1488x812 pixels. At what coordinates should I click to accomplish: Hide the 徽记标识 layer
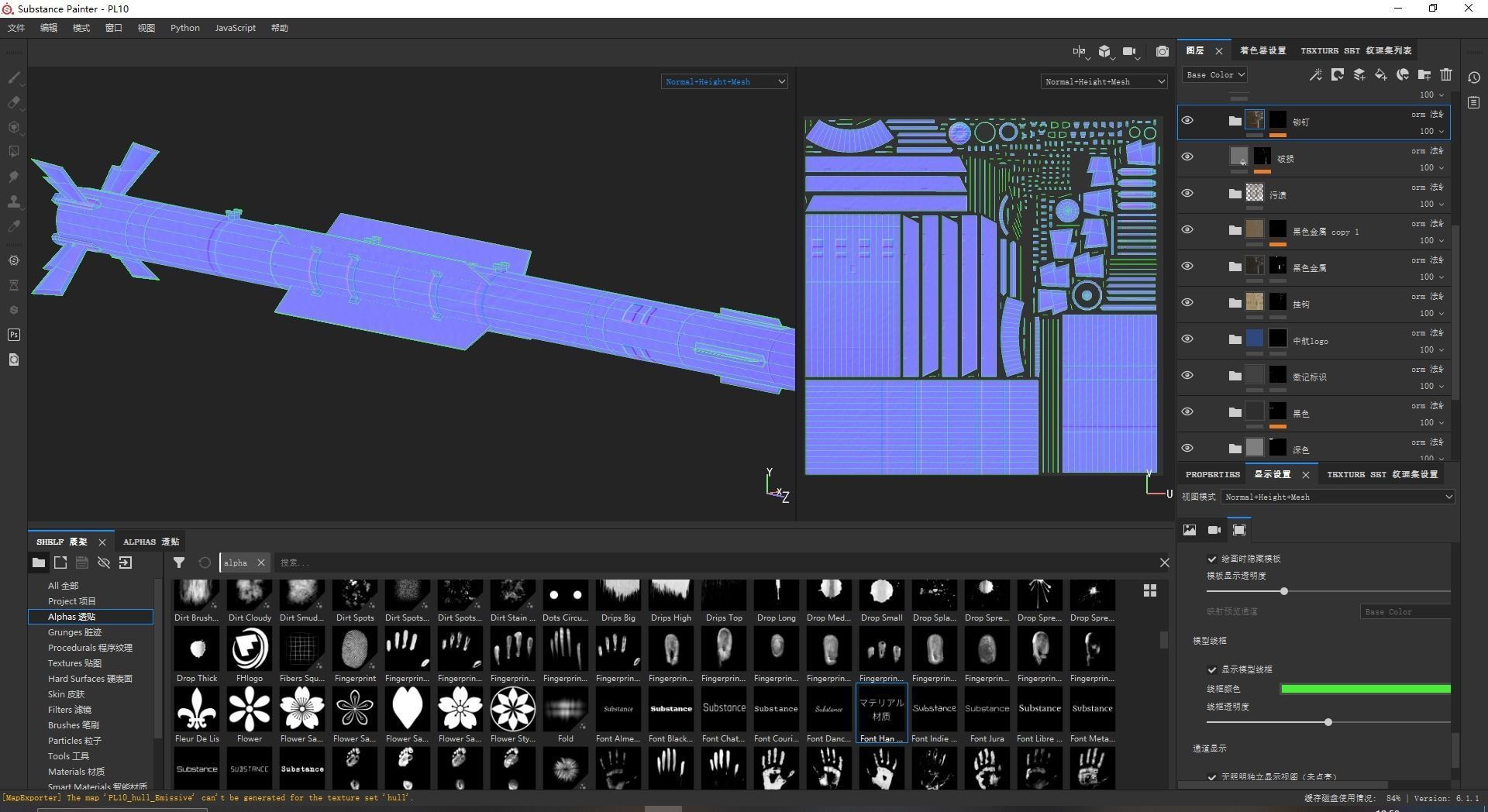tap(1187, 375)
